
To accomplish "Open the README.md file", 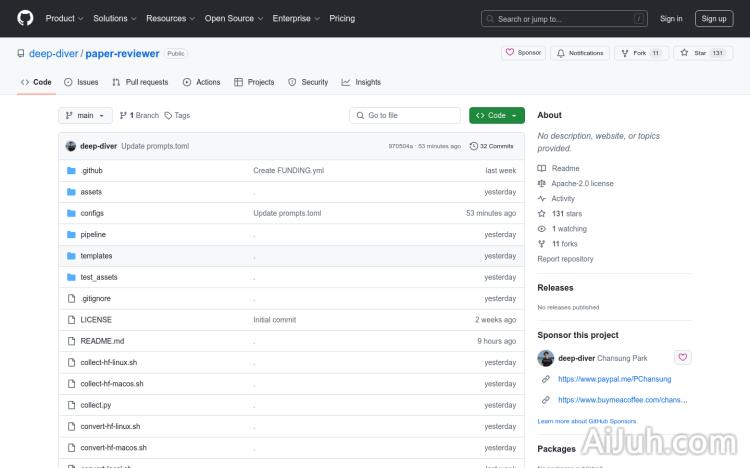I will [x=102, y=341].
